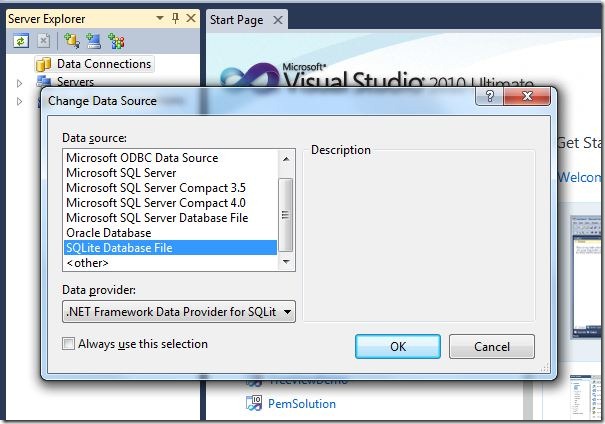Click the Stop Refresh icon in Server Explorer
Viewport: 605px width, 424px height.
[x=43, y=41]
